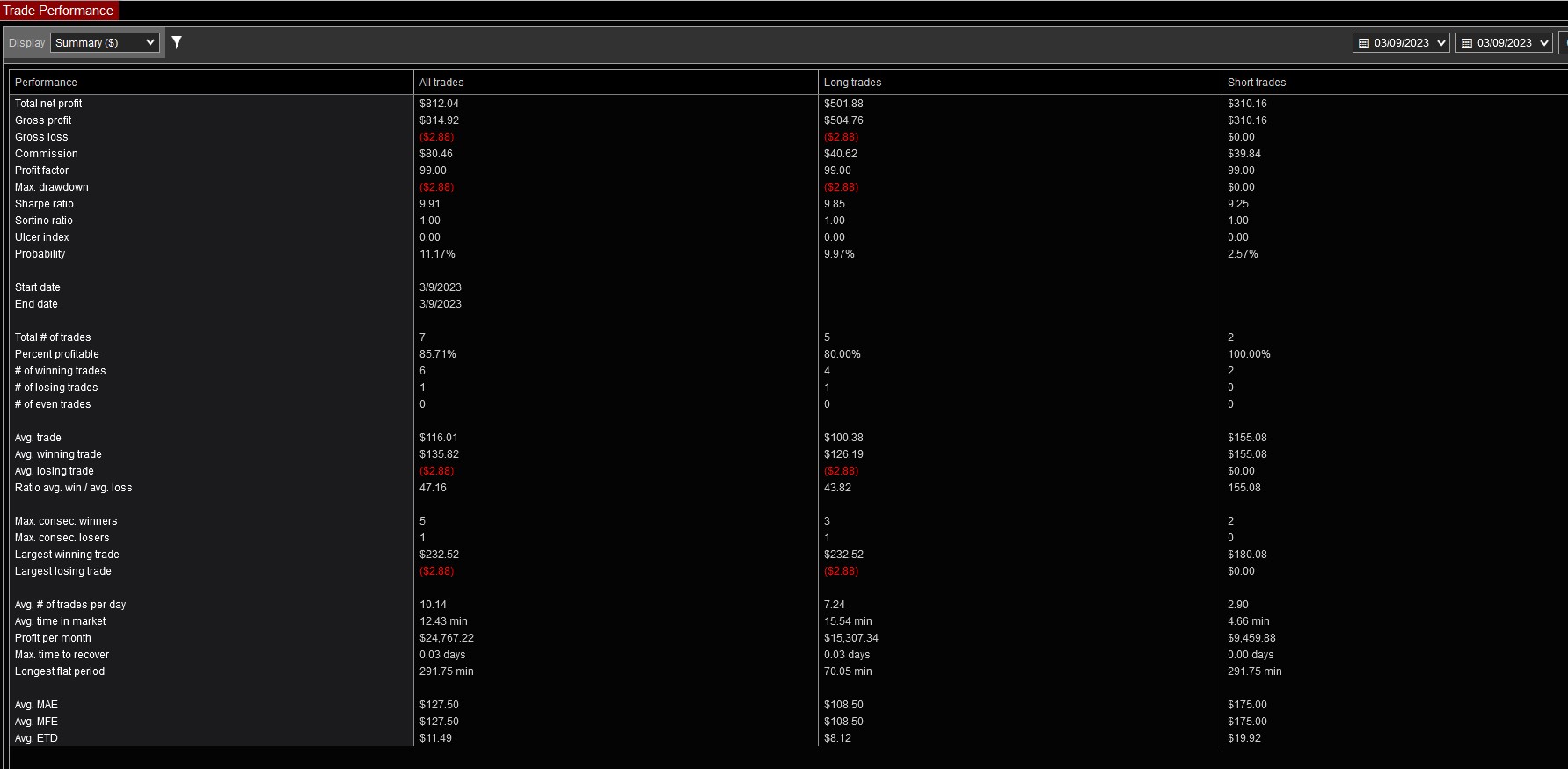Select the Avg. trade row label
The height and width of the screenshot is (769, 1568).
pyautogui.click(x=38, y=438)
